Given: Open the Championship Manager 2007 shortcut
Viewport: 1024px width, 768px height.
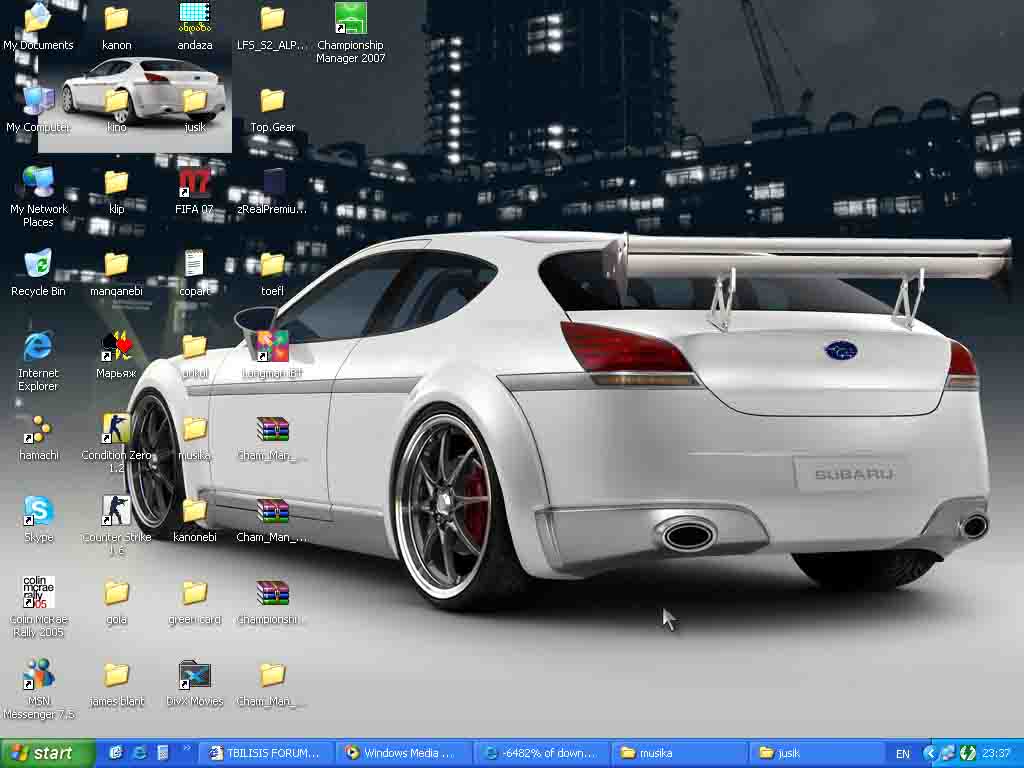Looking at the screenshot, I should 350,20.
